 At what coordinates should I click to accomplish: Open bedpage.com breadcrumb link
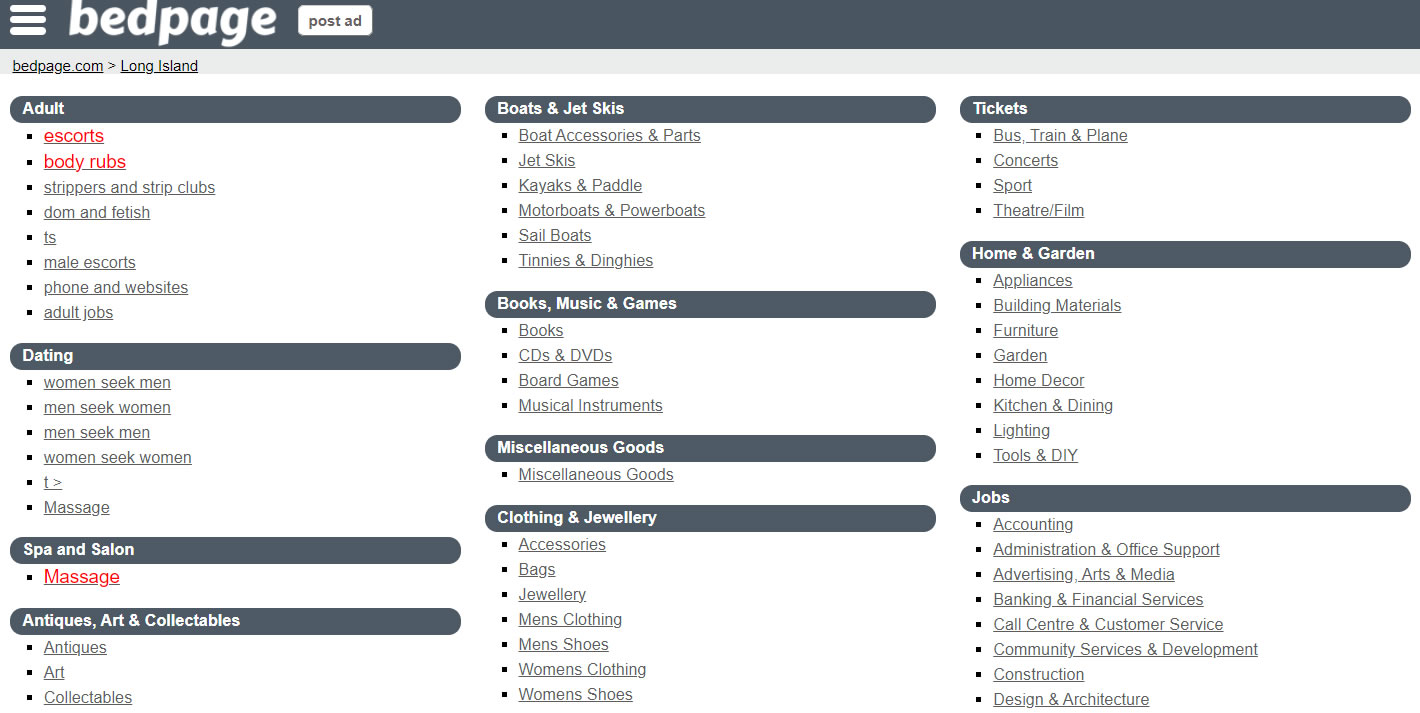[58, 66]
